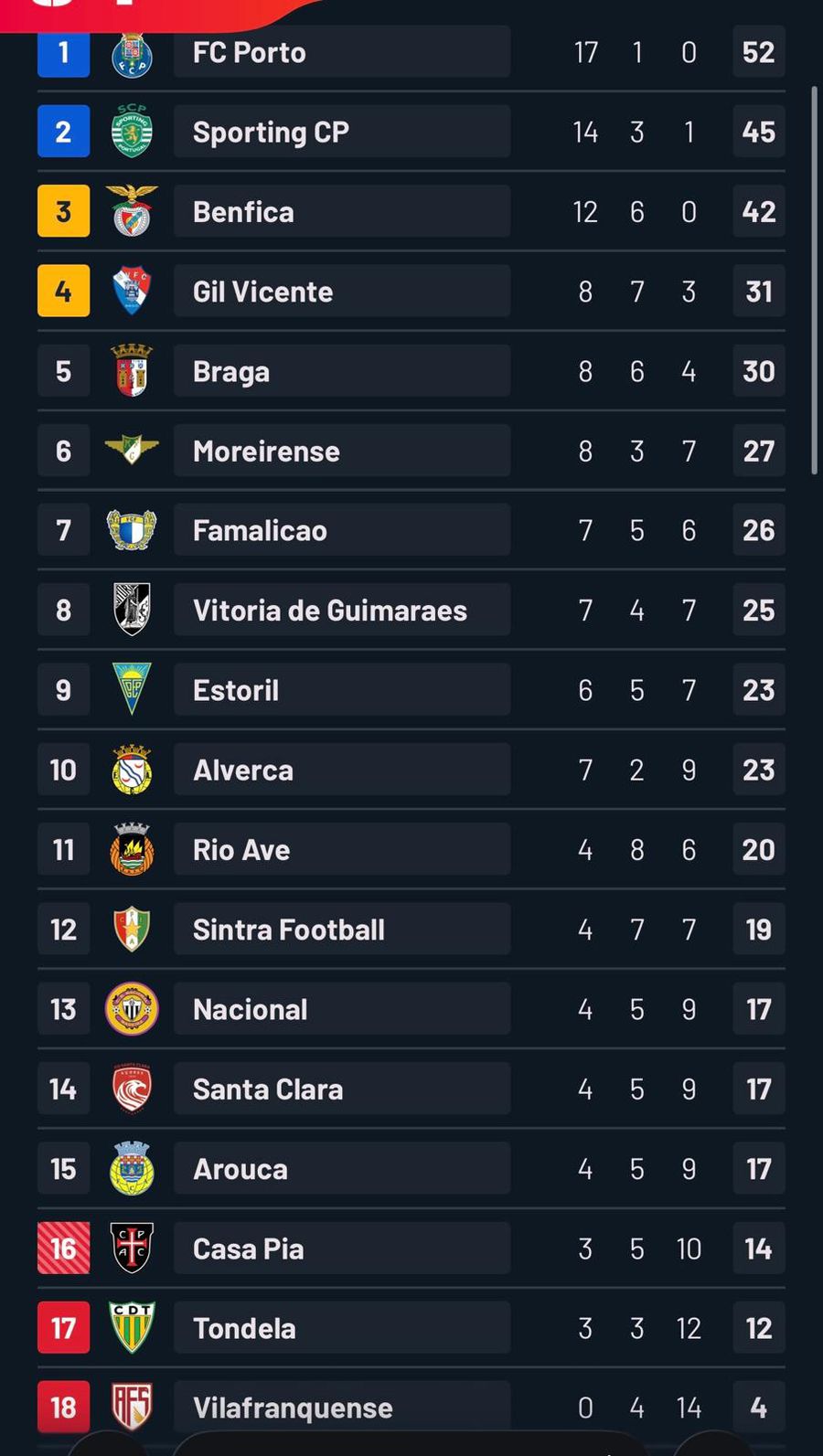Tap the Moreirense winged crest

132,450
